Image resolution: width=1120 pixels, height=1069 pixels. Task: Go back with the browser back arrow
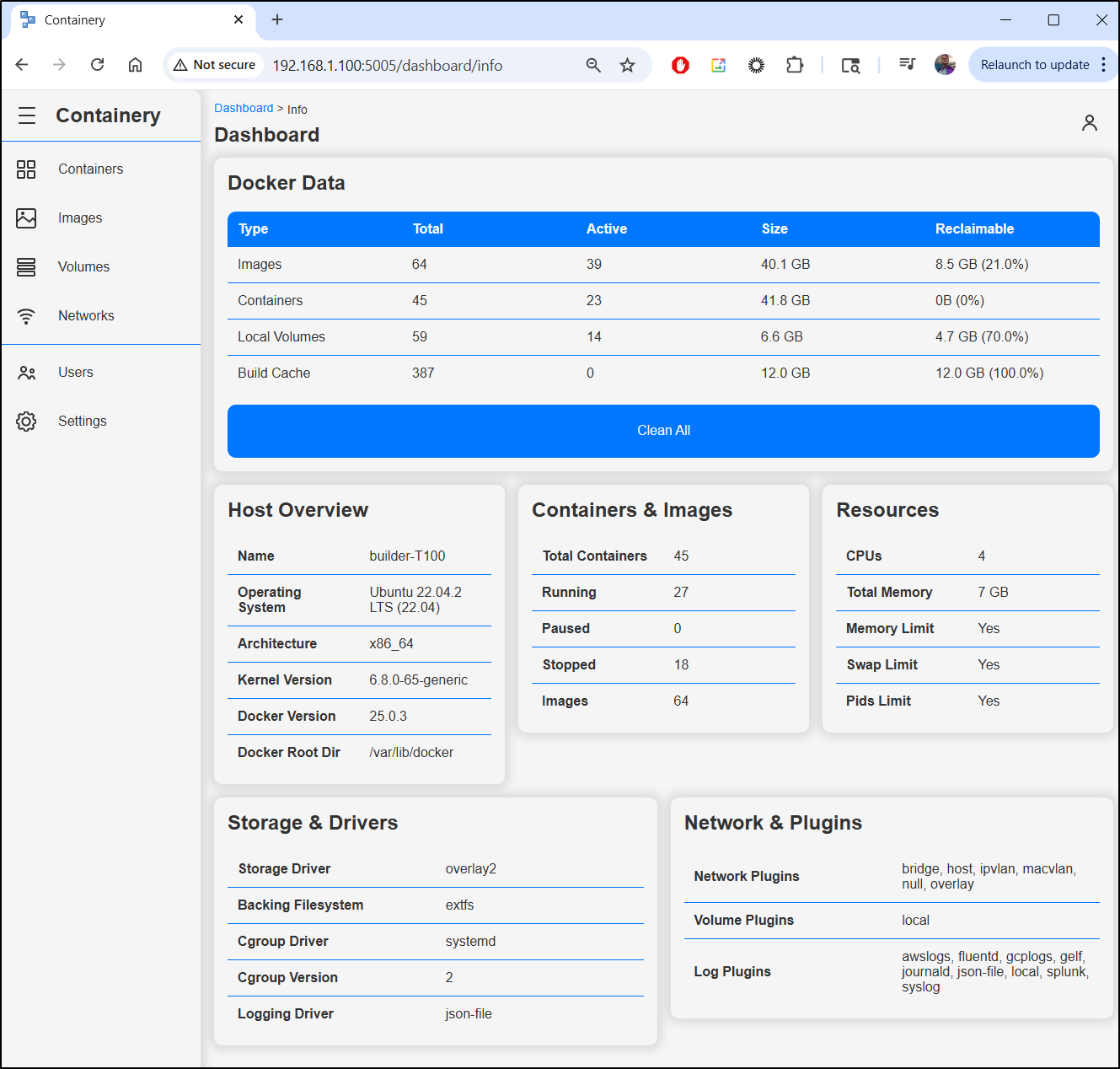pyautogui.click(x=22, y=65)
